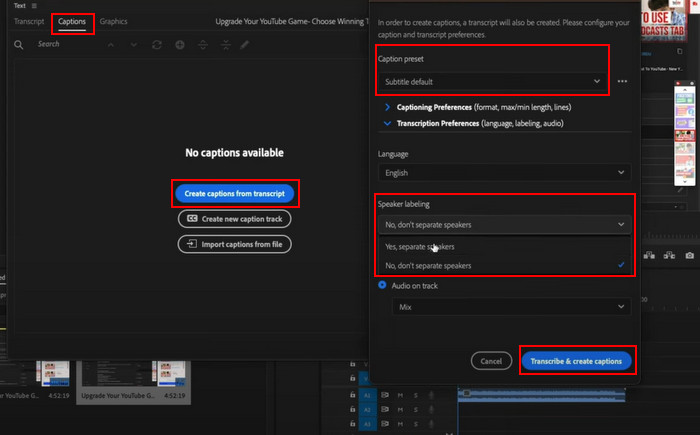Choose 'Yes, separate speakers' option
This screenshot has width=700, height=435.
[x=420, y=246]
